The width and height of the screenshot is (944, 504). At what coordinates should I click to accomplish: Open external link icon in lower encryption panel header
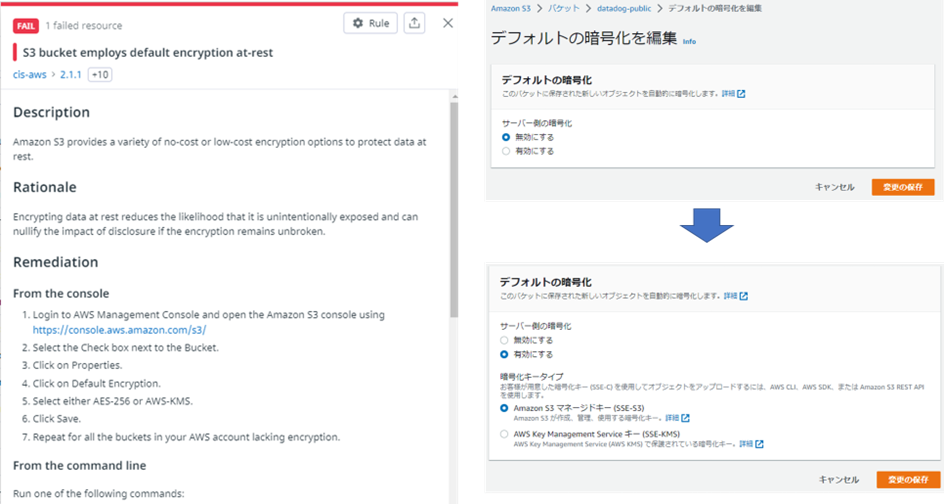click(x=744, y=296)
